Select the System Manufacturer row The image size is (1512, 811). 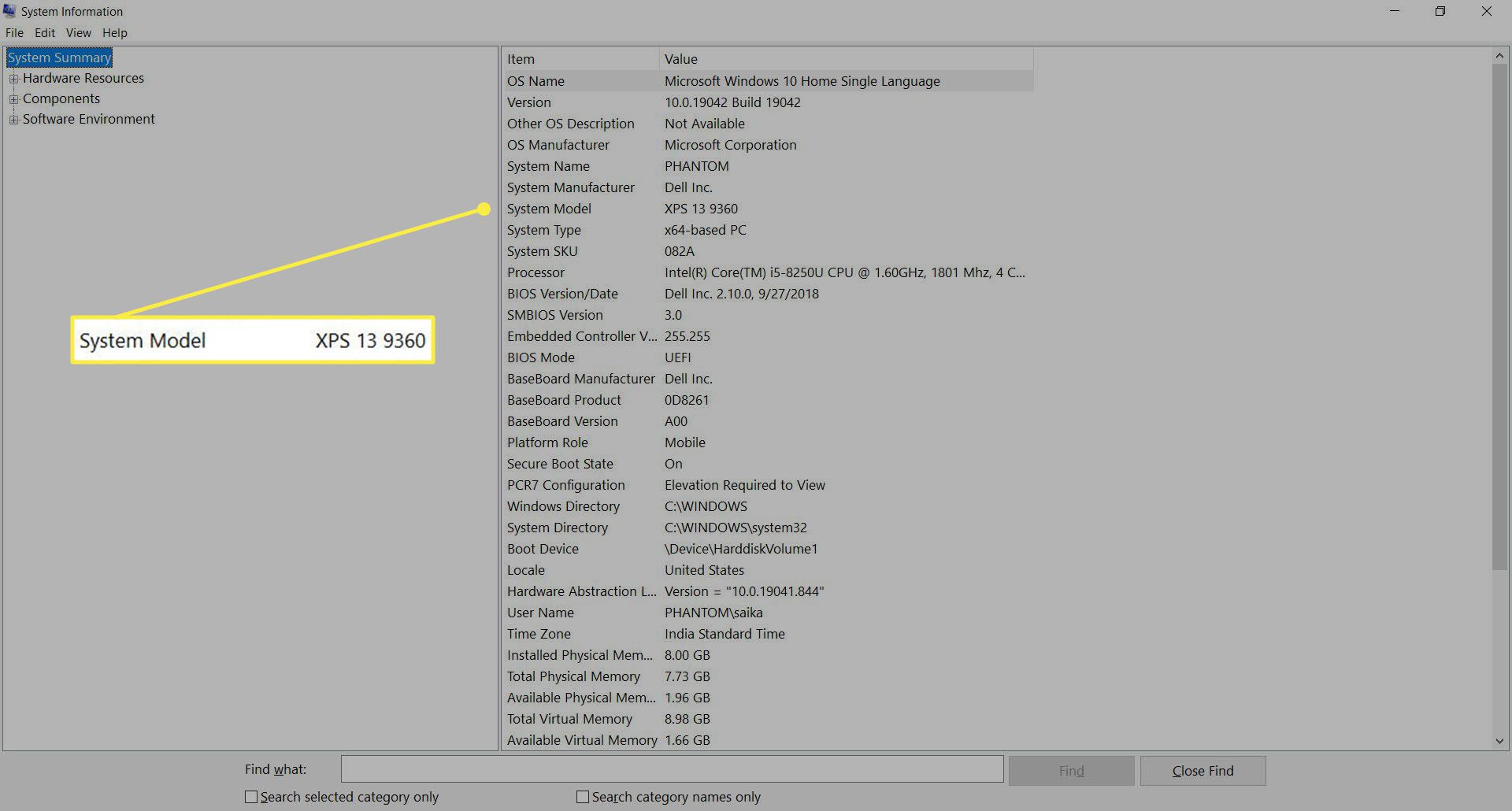[768, 187]
